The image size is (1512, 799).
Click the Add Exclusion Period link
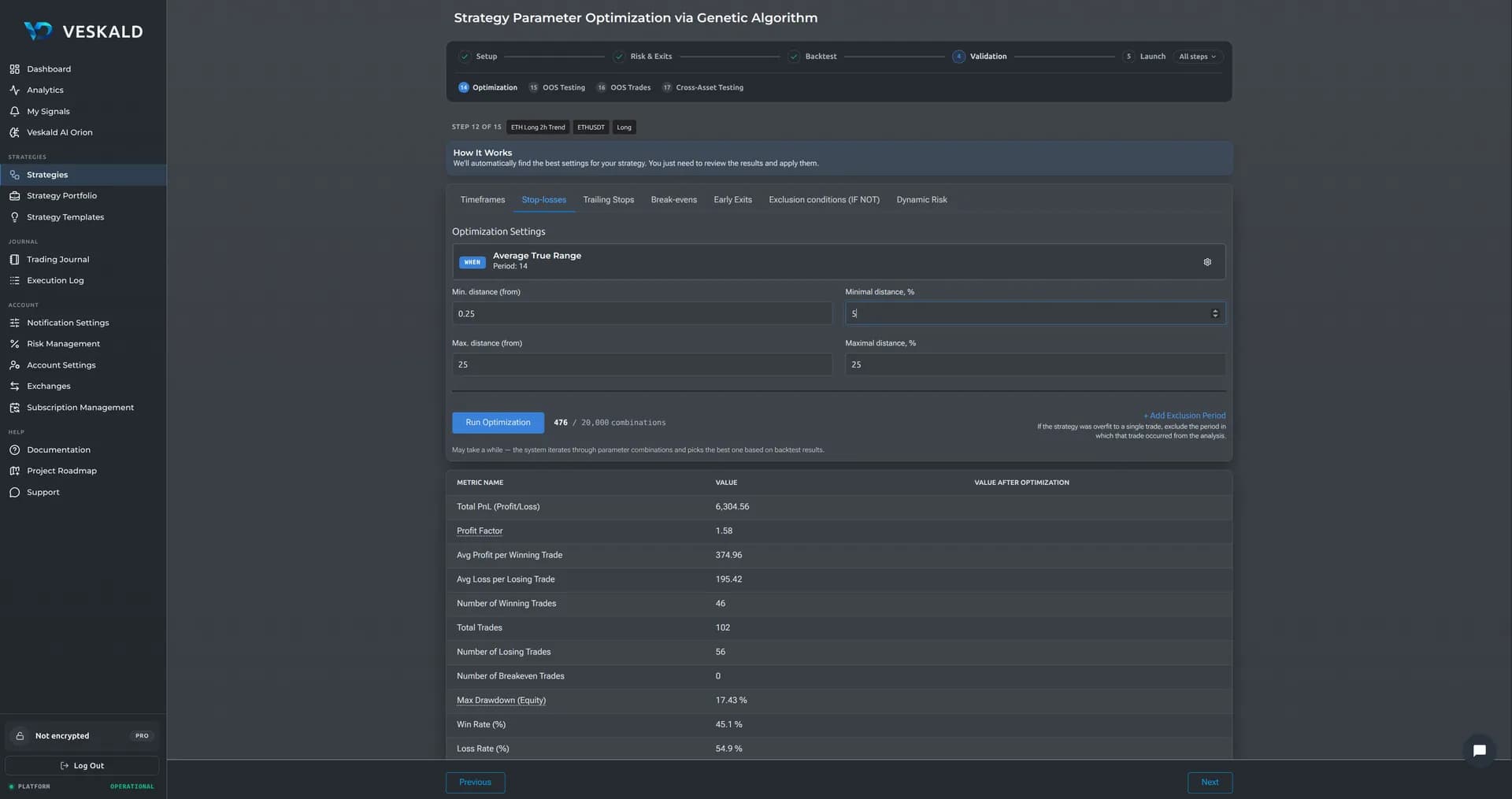(1184, 416)
